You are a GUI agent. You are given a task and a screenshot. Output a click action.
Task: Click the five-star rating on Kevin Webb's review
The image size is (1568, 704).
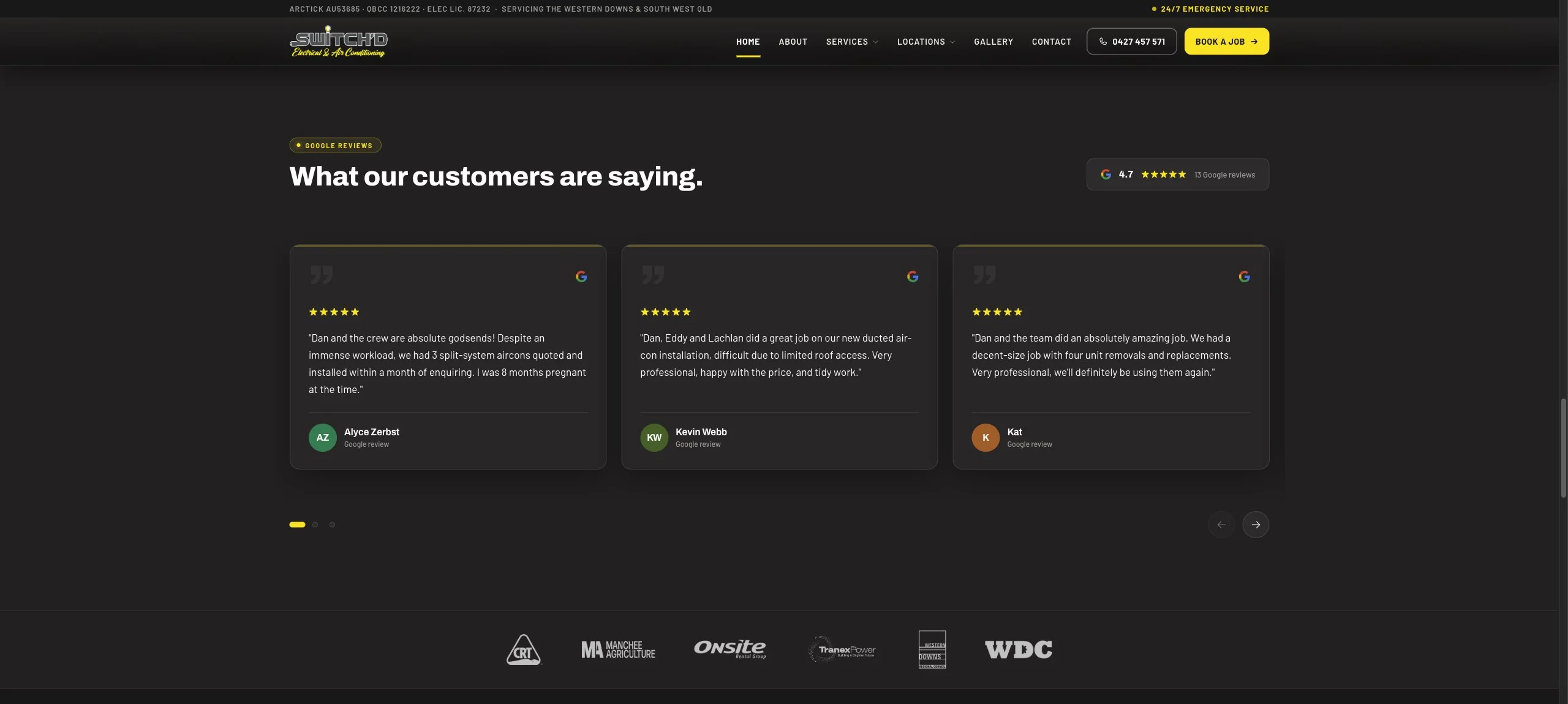pyautogui.click(x=665, y=312)
